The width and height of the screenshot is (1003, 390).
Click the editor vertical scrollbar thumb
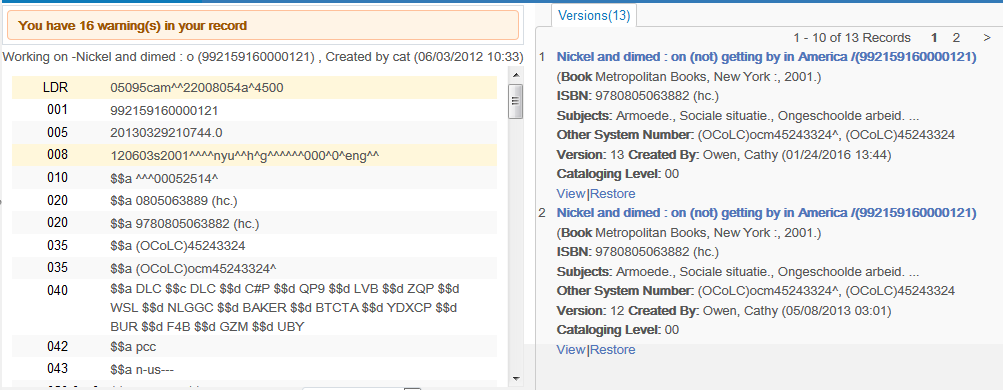(516, 101)
